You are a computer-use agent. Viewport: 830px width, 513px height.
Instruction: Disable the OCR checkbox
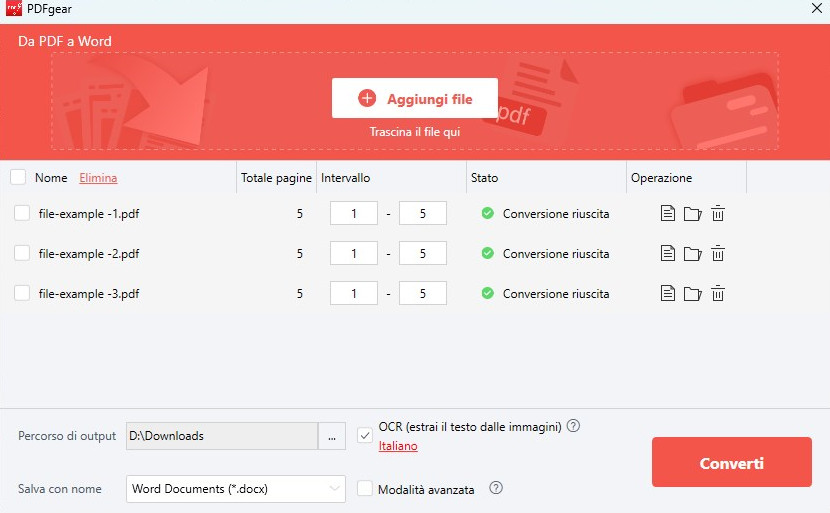tap(365, 436)
